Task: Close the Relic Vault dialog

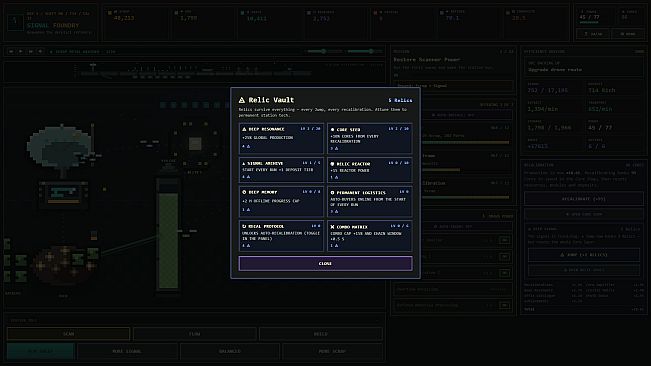Action: pos(326,264)
